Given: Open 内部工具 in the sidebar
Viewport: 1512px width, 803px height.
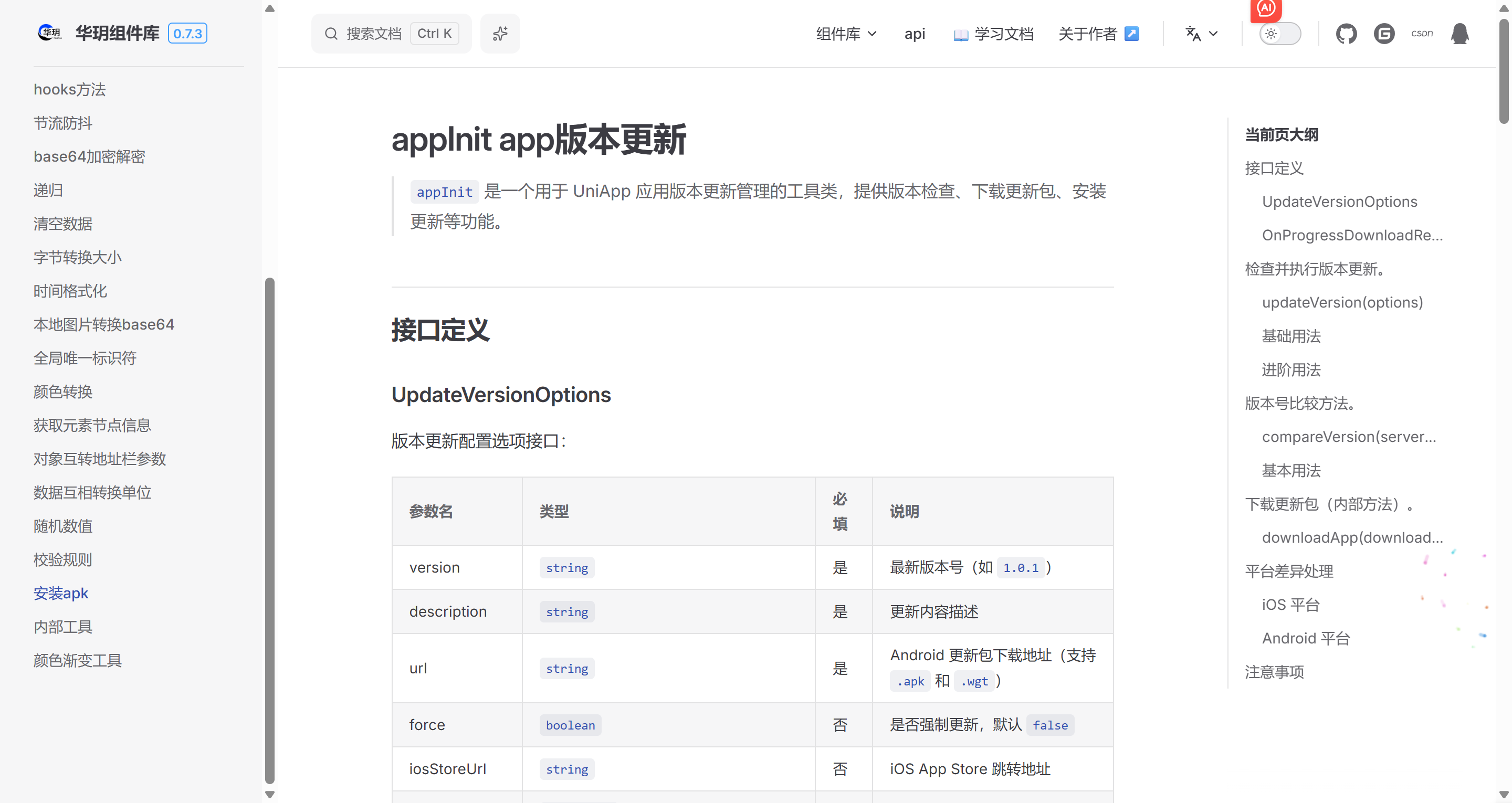Looking at the screenshot, I should coord(63,626).
